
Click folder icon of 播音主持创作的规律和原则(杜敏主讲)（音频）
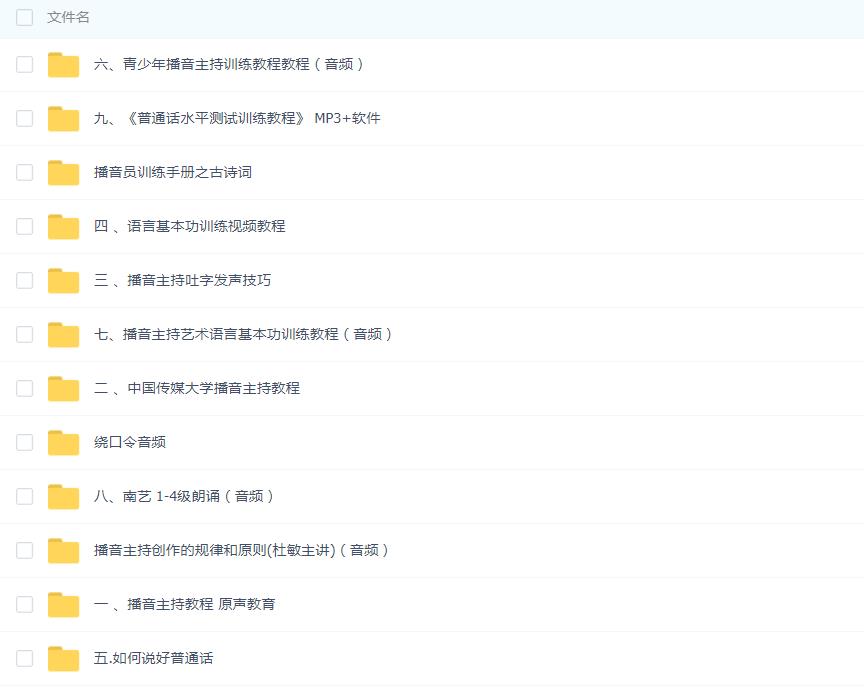pyautogui.click(x=63, y=551)
